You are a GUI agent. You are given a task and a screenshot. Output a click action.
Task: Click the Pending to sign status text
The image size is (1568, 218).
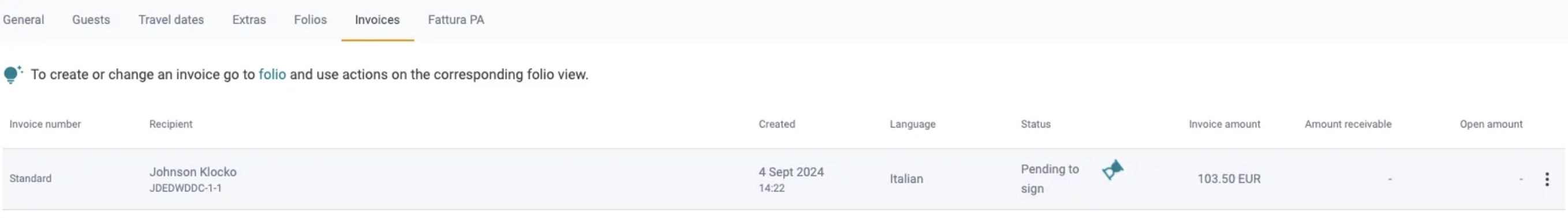coord(1050,179)
